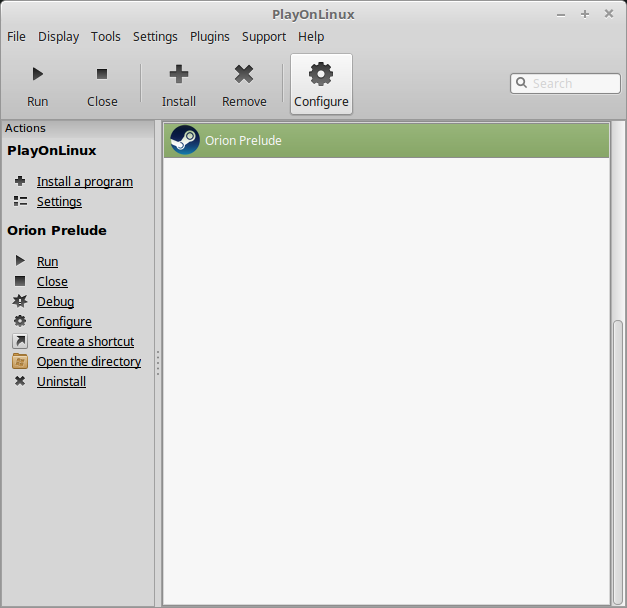Click the X icon beside Uninstall
627x608 pixels.
[x=20, y=381]
